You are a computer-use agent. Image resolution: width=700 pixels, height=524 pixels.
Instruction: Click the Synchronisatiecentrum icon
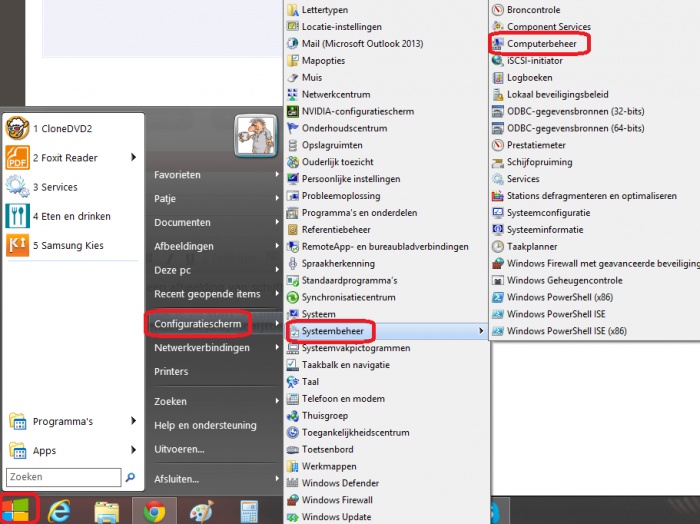292,297
